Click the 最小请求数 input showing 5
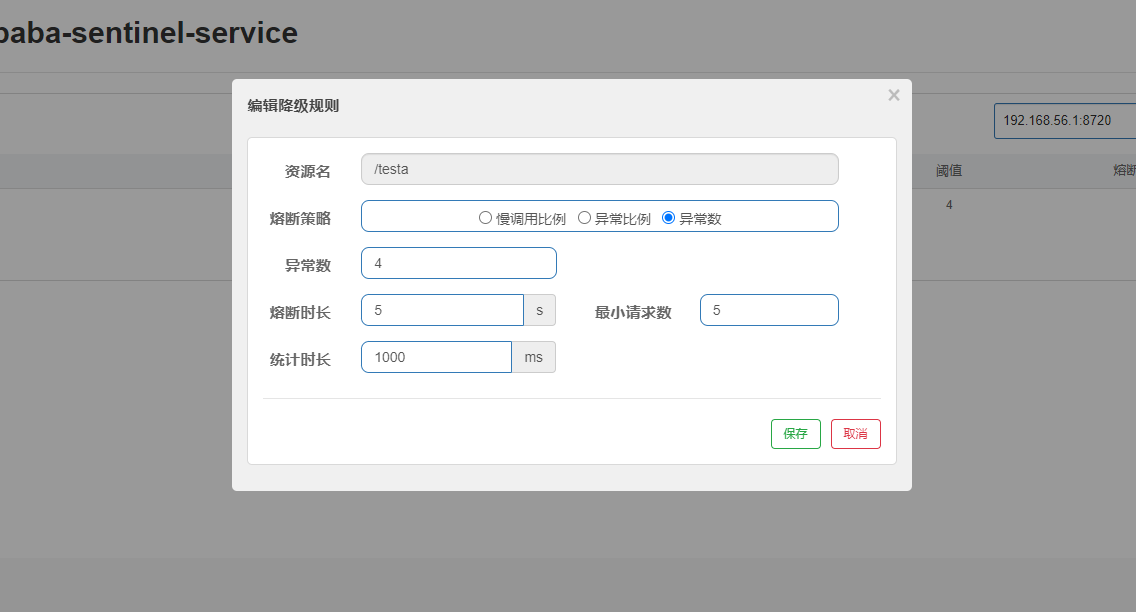 [769, 309]
